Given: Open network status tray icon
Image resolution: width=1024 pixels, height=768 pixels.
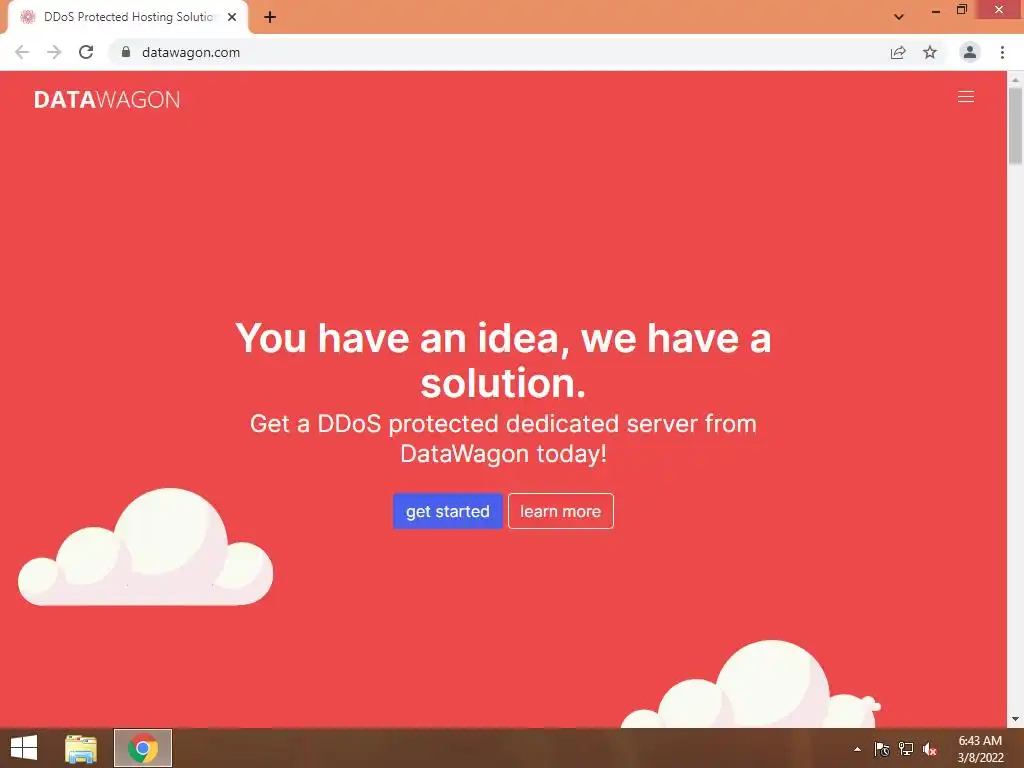Looking at the screenshot, I should (x=906, y=749).
